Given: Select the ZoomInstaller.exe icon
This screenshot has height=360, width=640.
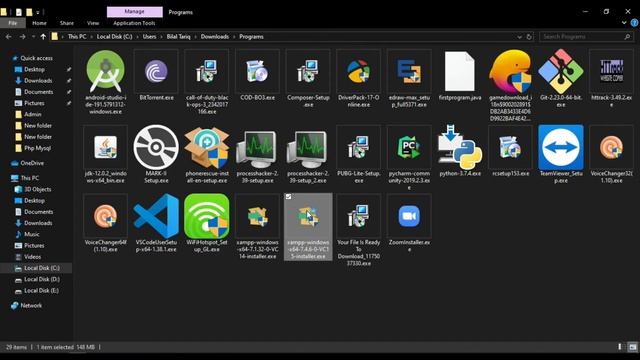Looking at the screenshot, I should (x=409, y=216).
